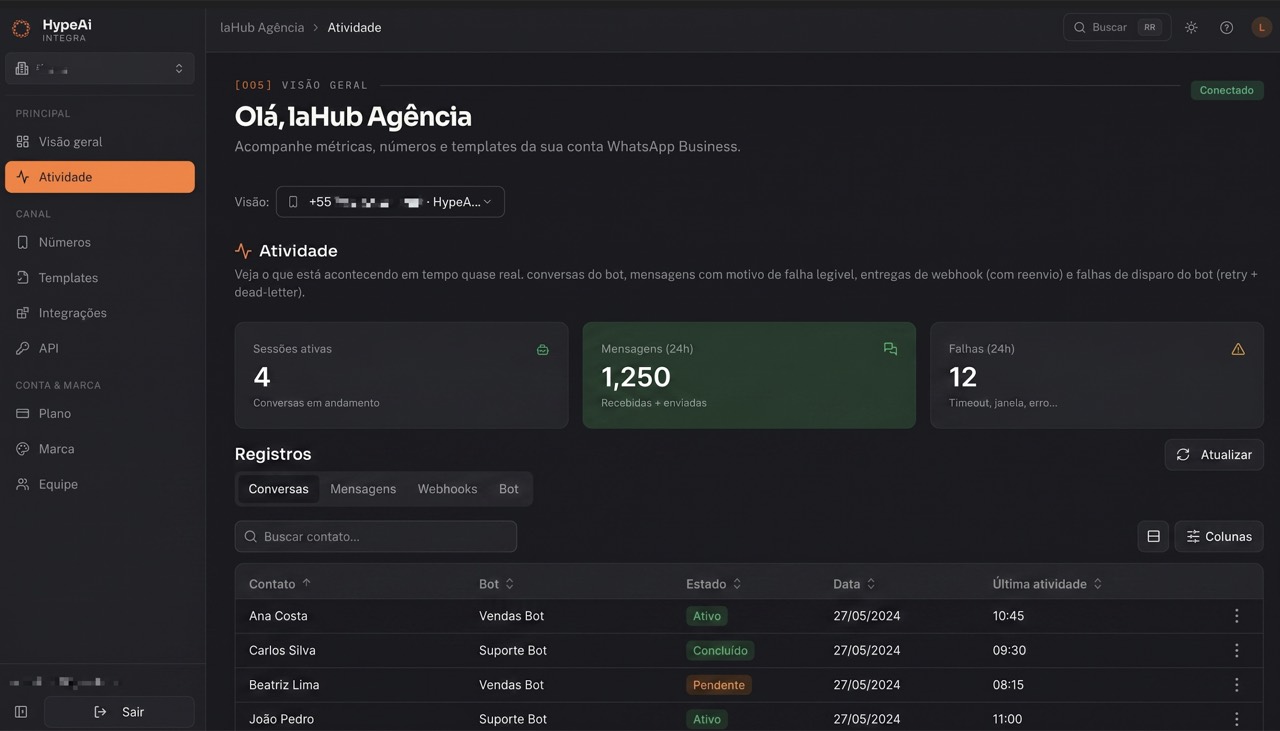Open Integrações in the sidebar
Screen dimensions: 1280x731
tap(100, 313)
